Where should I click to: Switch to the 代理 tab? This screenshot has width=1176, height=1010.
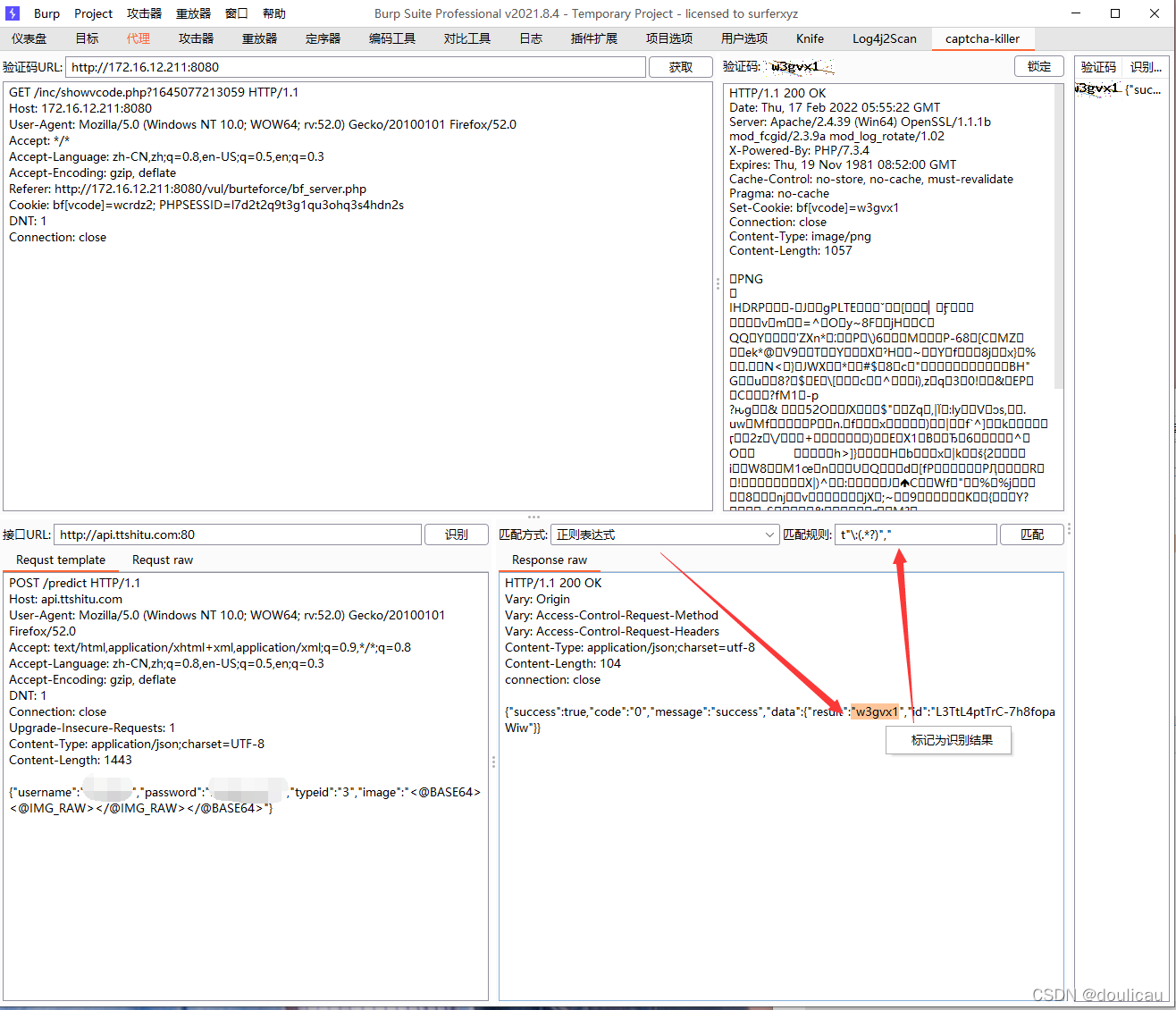tap(139, 38)
